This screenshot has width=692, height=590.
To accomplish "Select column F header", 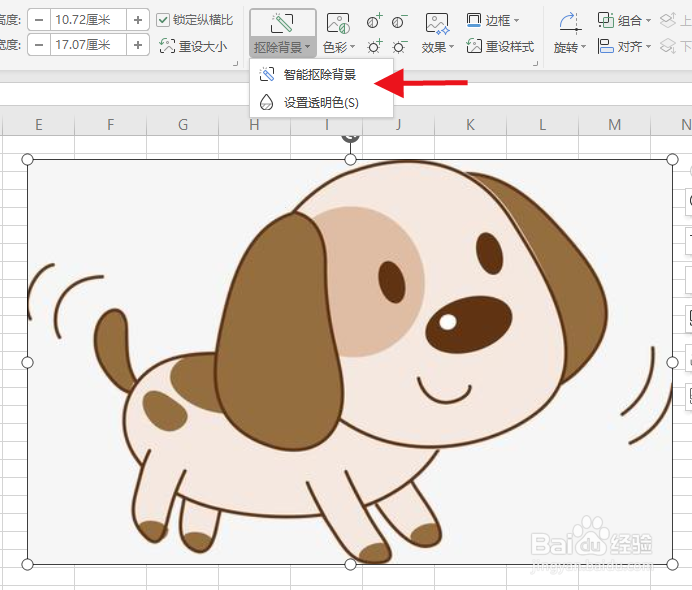I will pos(111,125).
